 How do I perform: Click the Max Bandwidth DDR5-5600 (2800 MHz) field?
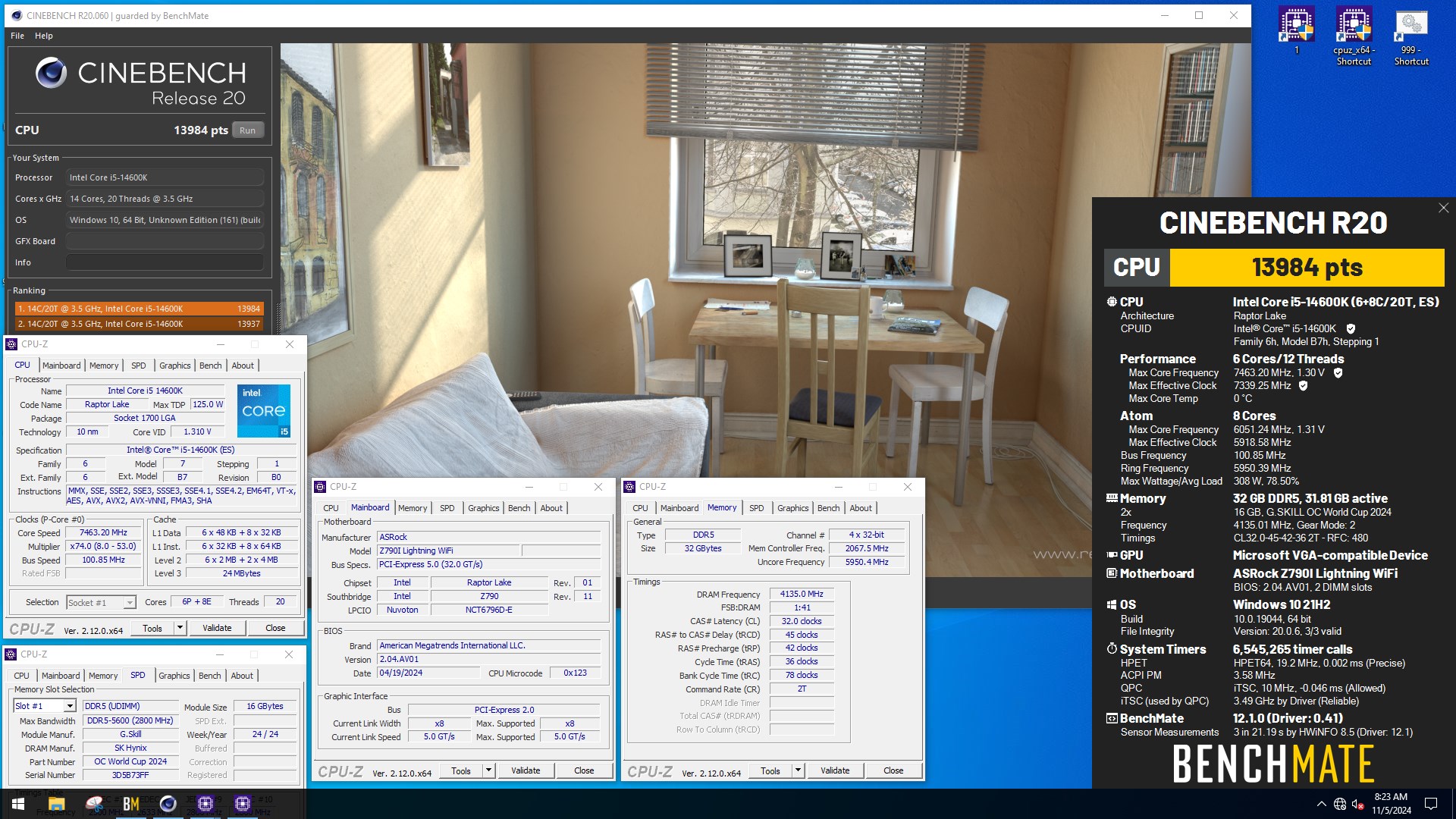tap(130, 720)
